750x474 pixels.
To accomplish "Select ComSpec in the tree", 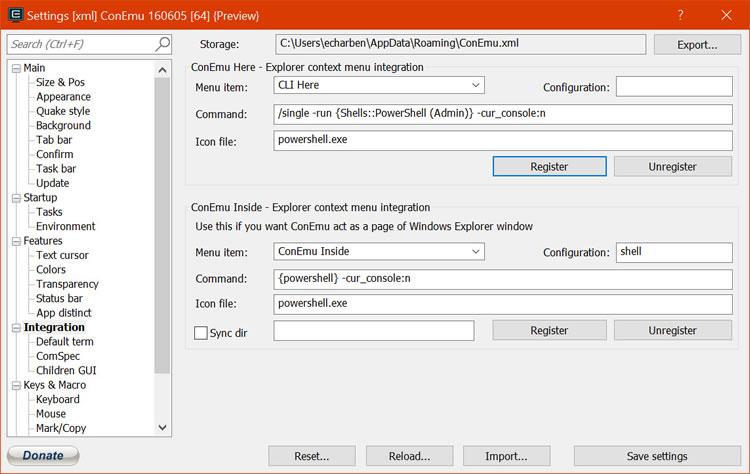I will pyautogui.click(x=58, y=356).
